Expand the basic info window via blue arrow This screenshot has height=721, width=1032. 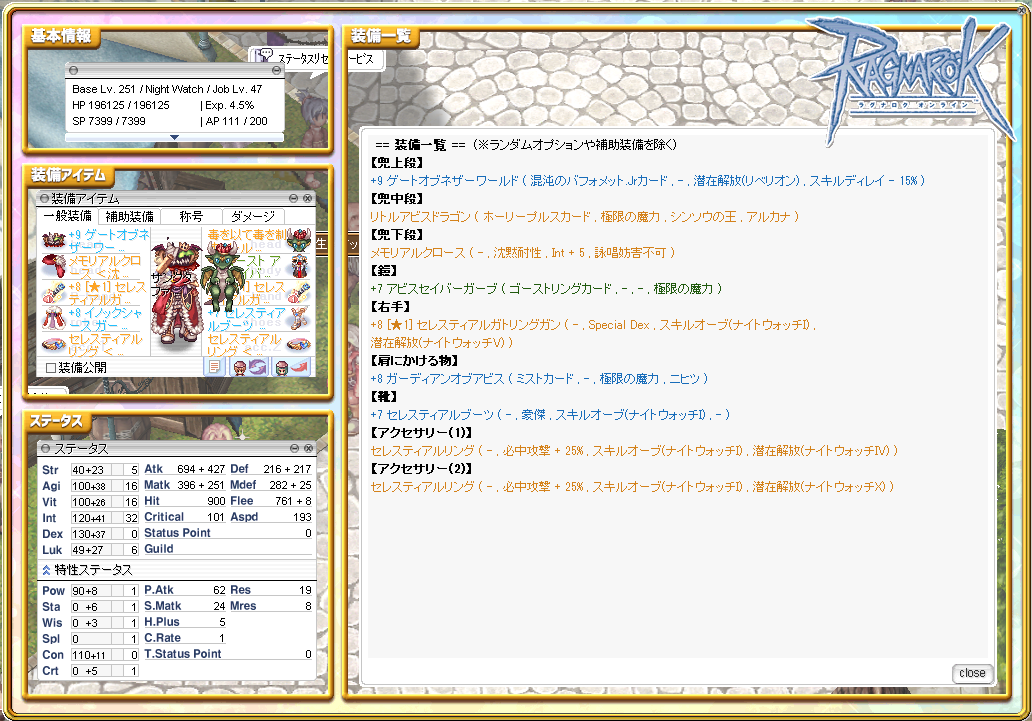click(174, 137)
